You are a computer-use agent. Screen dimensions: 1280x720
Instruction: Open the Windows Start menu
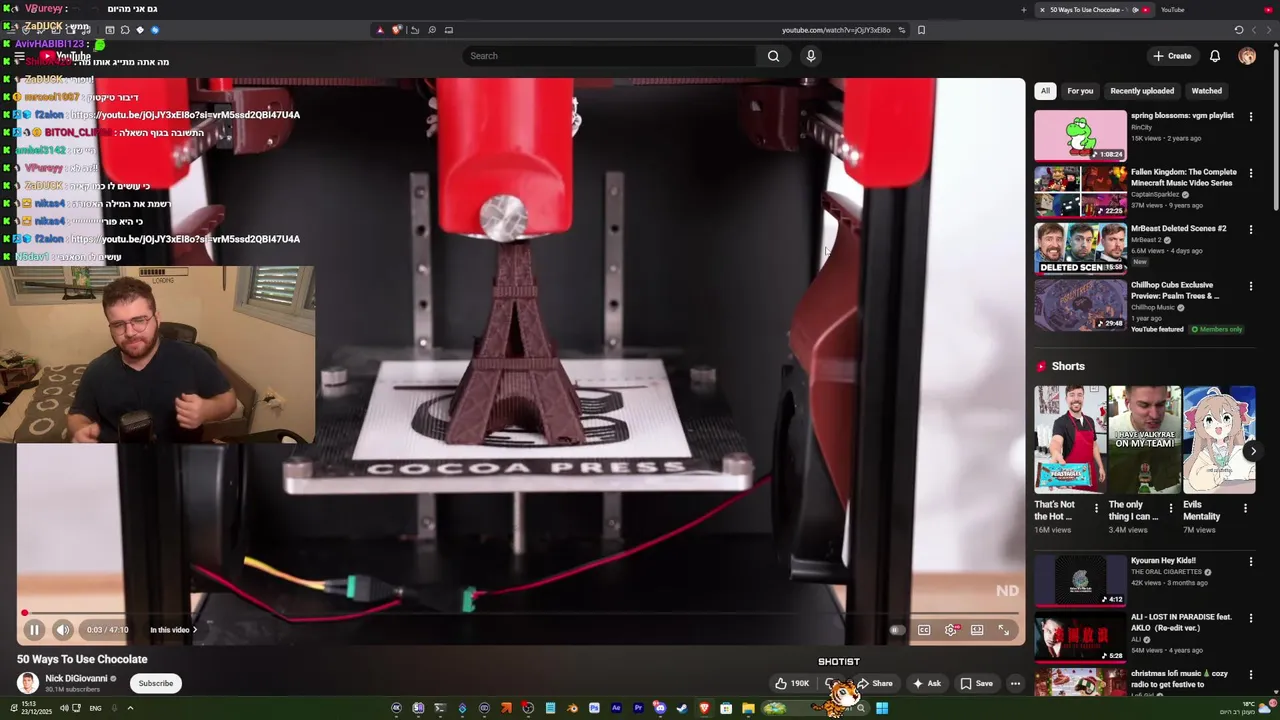point(882,708)
